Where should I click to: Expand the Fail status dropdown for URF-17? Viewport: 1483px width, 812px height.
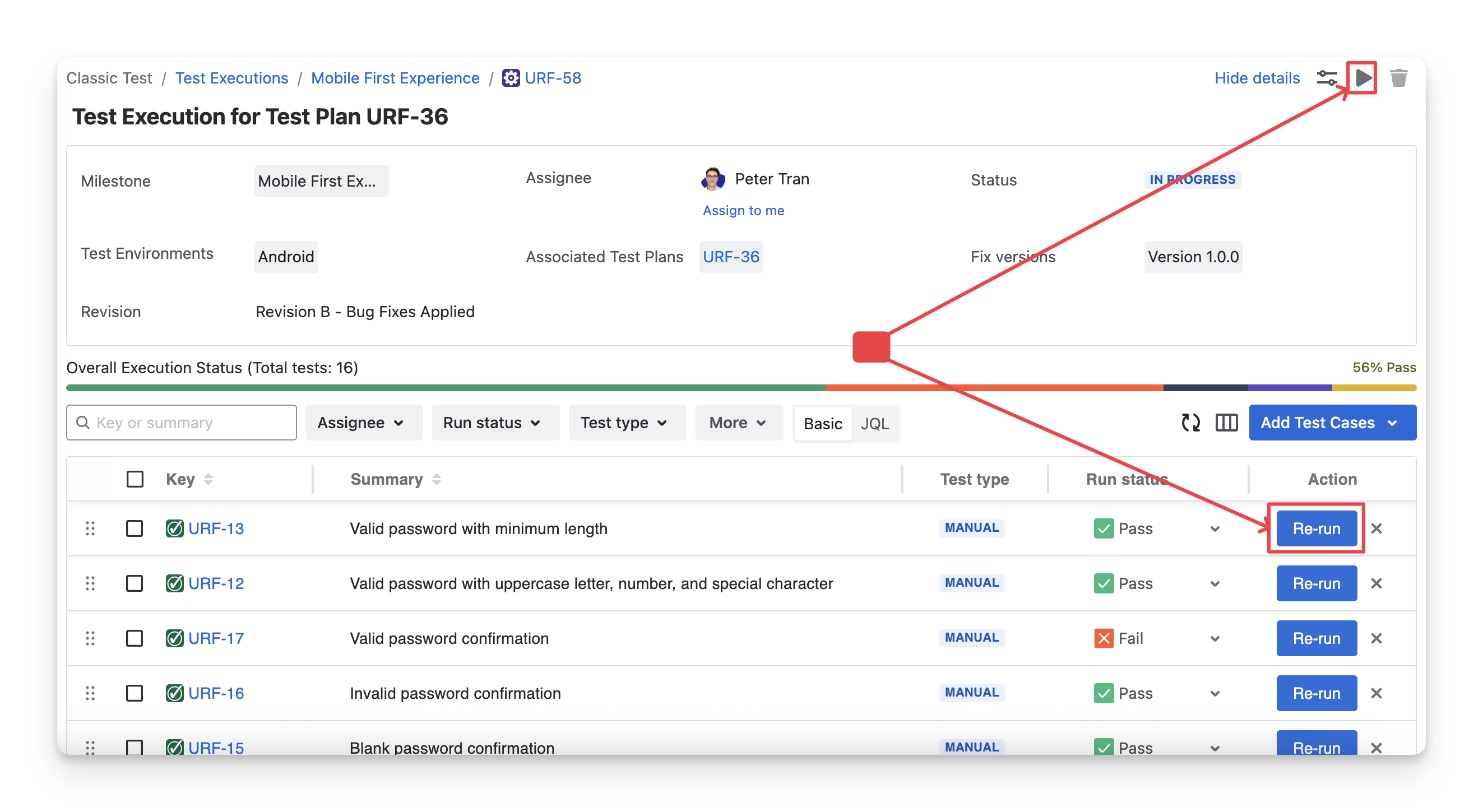coord(1215,639)
